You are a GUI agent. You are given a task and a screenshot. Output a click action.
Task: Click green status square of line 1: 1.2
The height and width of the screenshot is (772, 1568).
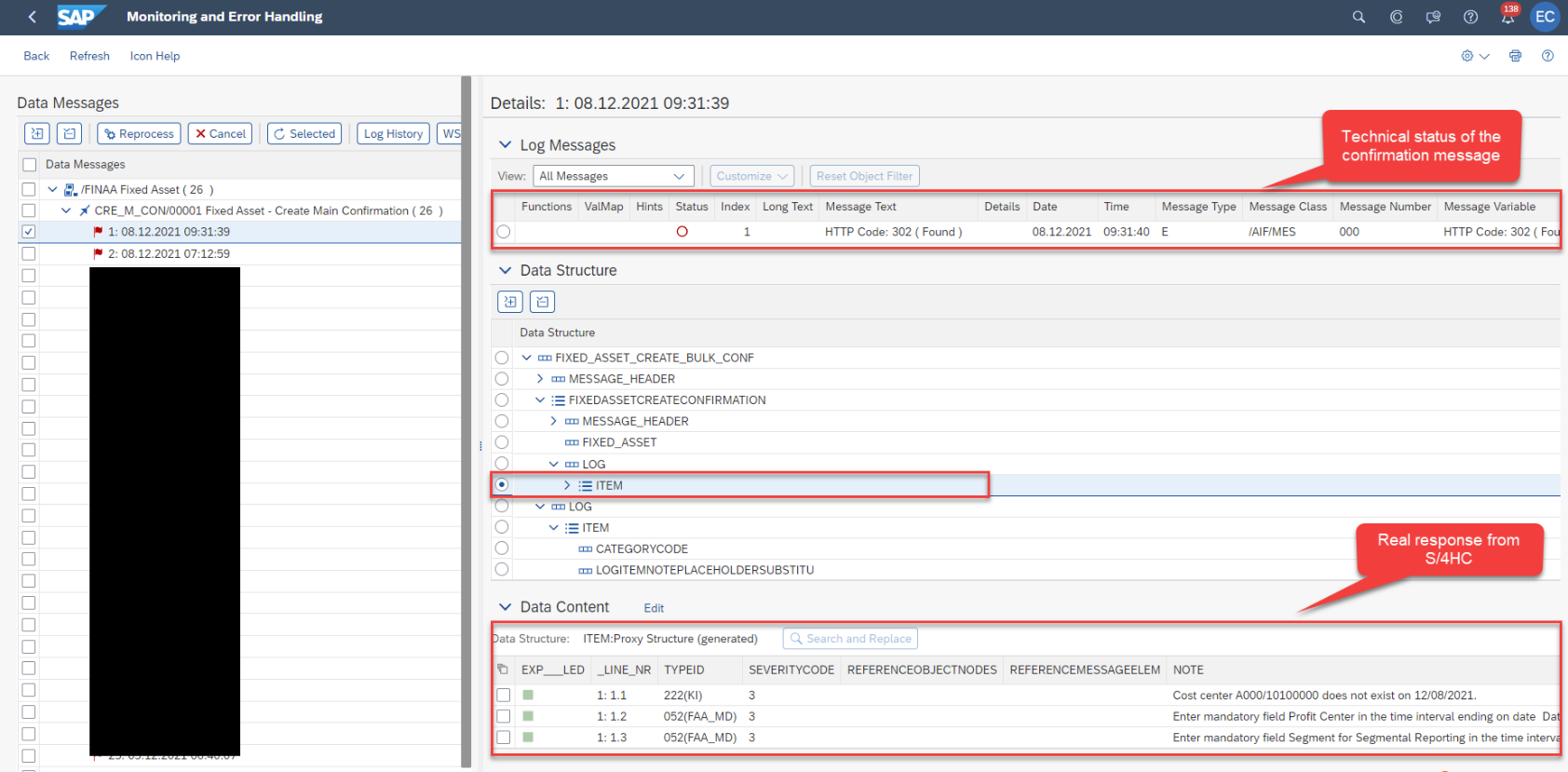coord(528,716)
